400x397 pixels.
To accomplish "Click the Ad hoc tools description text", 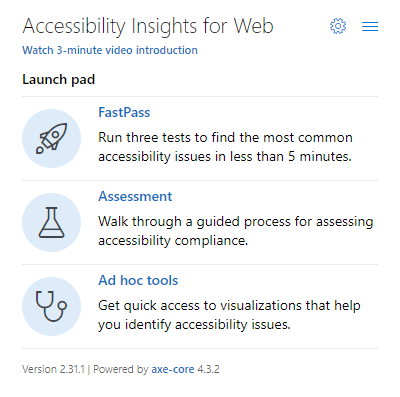I will tap(229, 315).
